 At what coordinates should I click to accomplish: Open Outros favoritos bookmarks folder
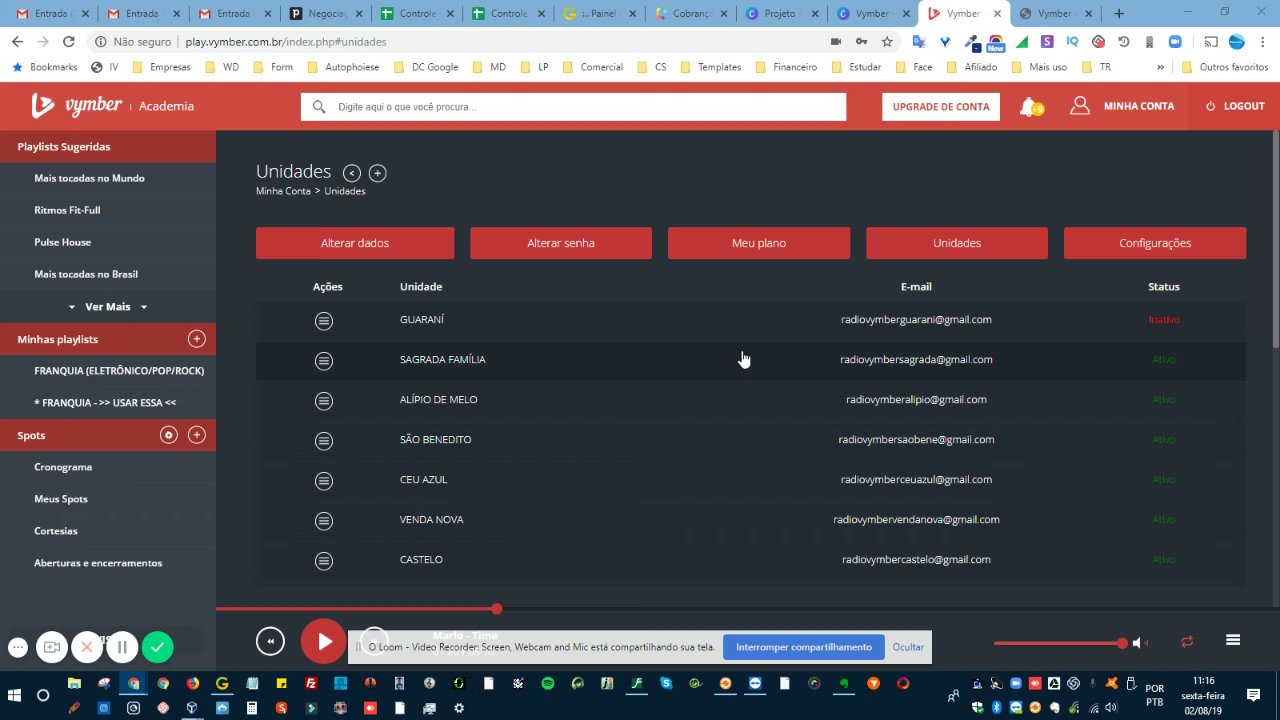pyautogui.click(x=1225, y=67)
